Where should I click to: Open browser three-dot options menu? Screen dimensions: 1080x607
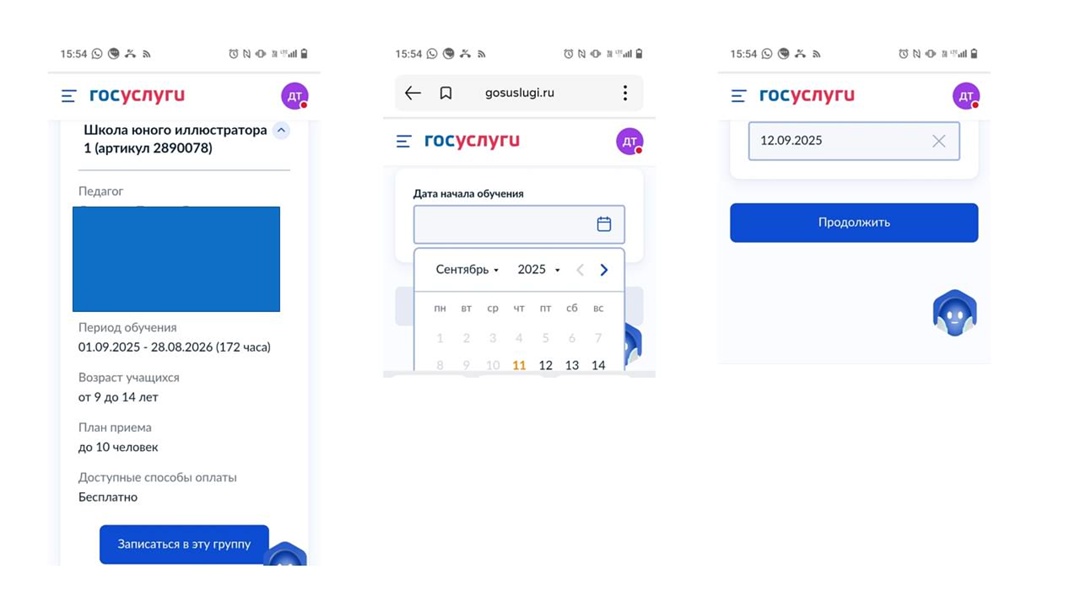[x=625, y=93]
